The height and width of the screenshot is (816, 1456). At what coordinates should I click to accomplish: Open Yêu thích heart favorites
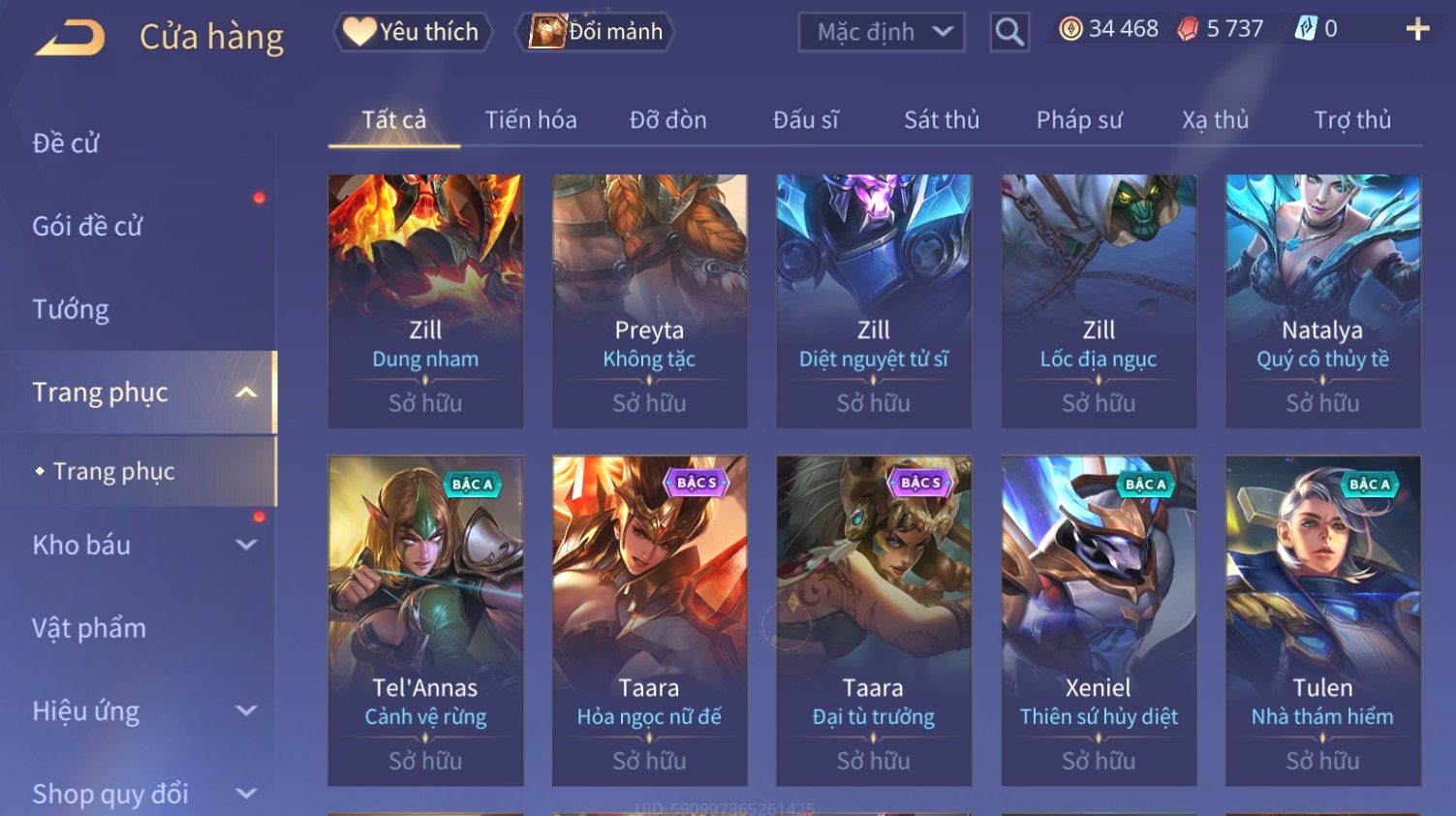point(412,32)
